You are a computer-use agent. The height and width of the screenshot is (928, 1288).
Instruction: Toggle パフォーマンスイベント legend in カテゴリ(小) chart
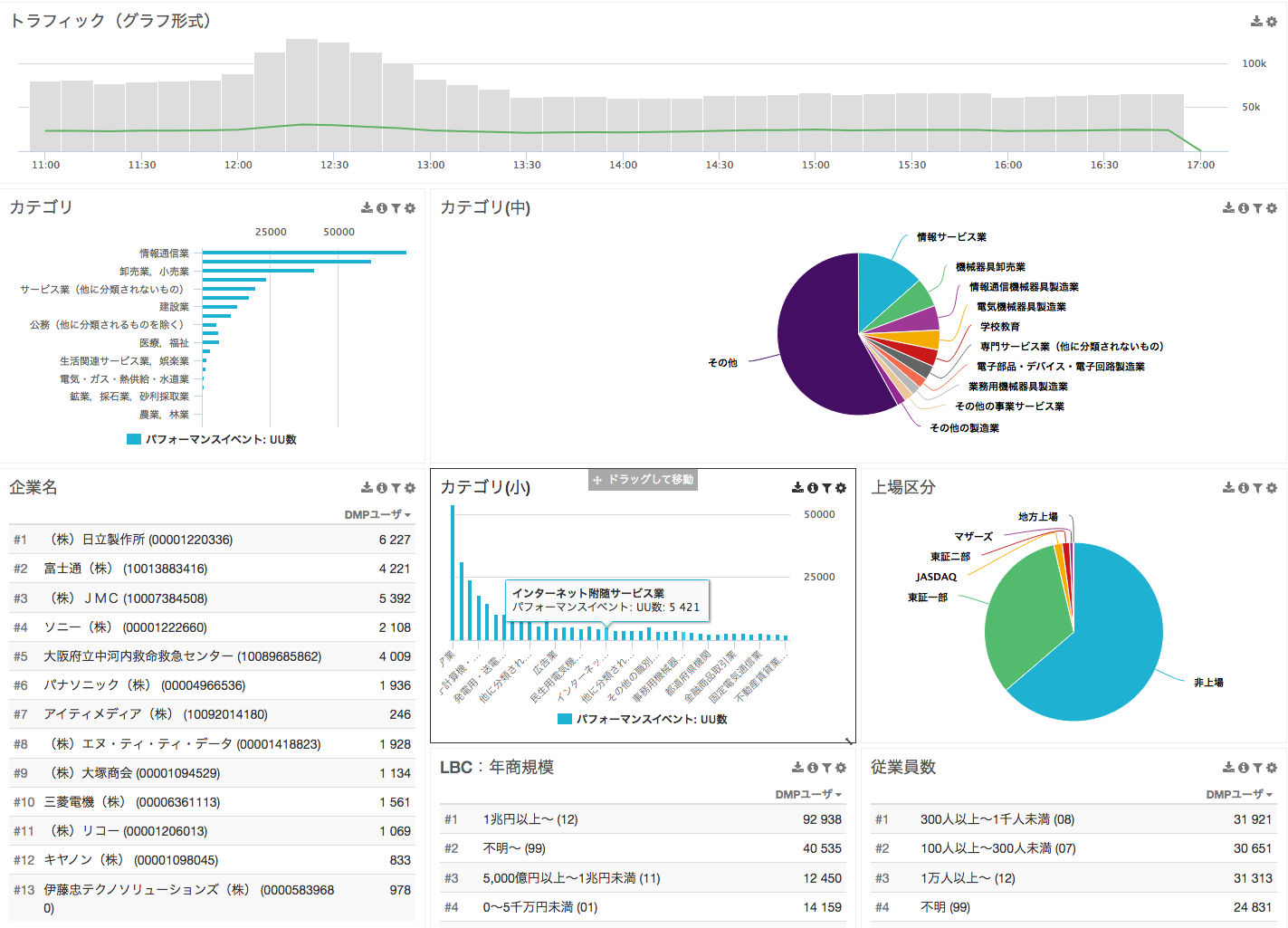click(x=643, y=719)
